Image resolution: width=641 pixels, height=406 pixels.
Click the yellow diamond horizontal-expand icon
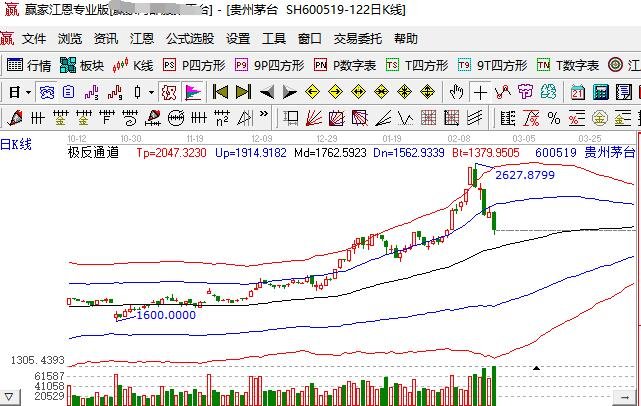[x=358, y=92]
